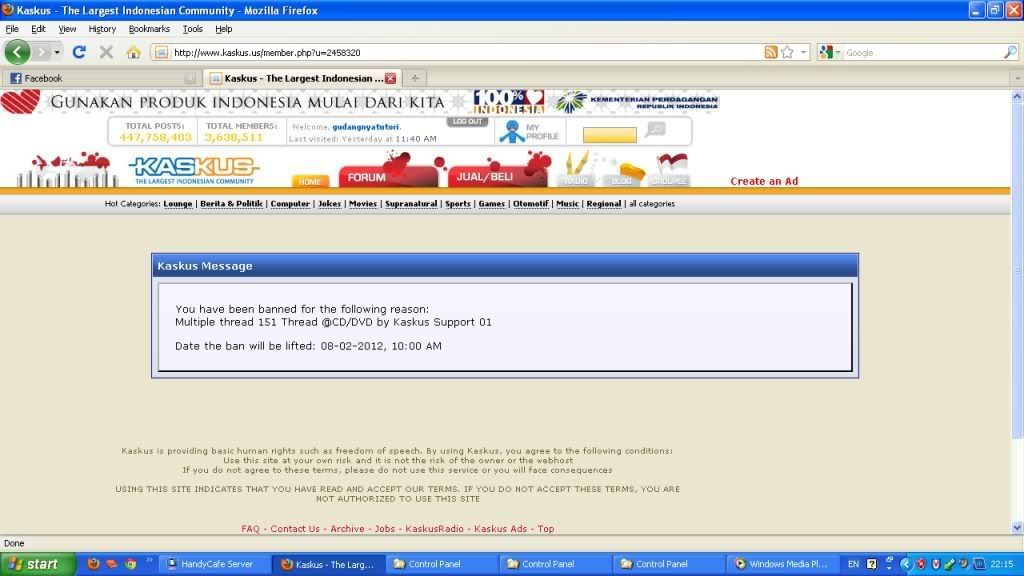Open the Supranatural category link

point(411,204)
